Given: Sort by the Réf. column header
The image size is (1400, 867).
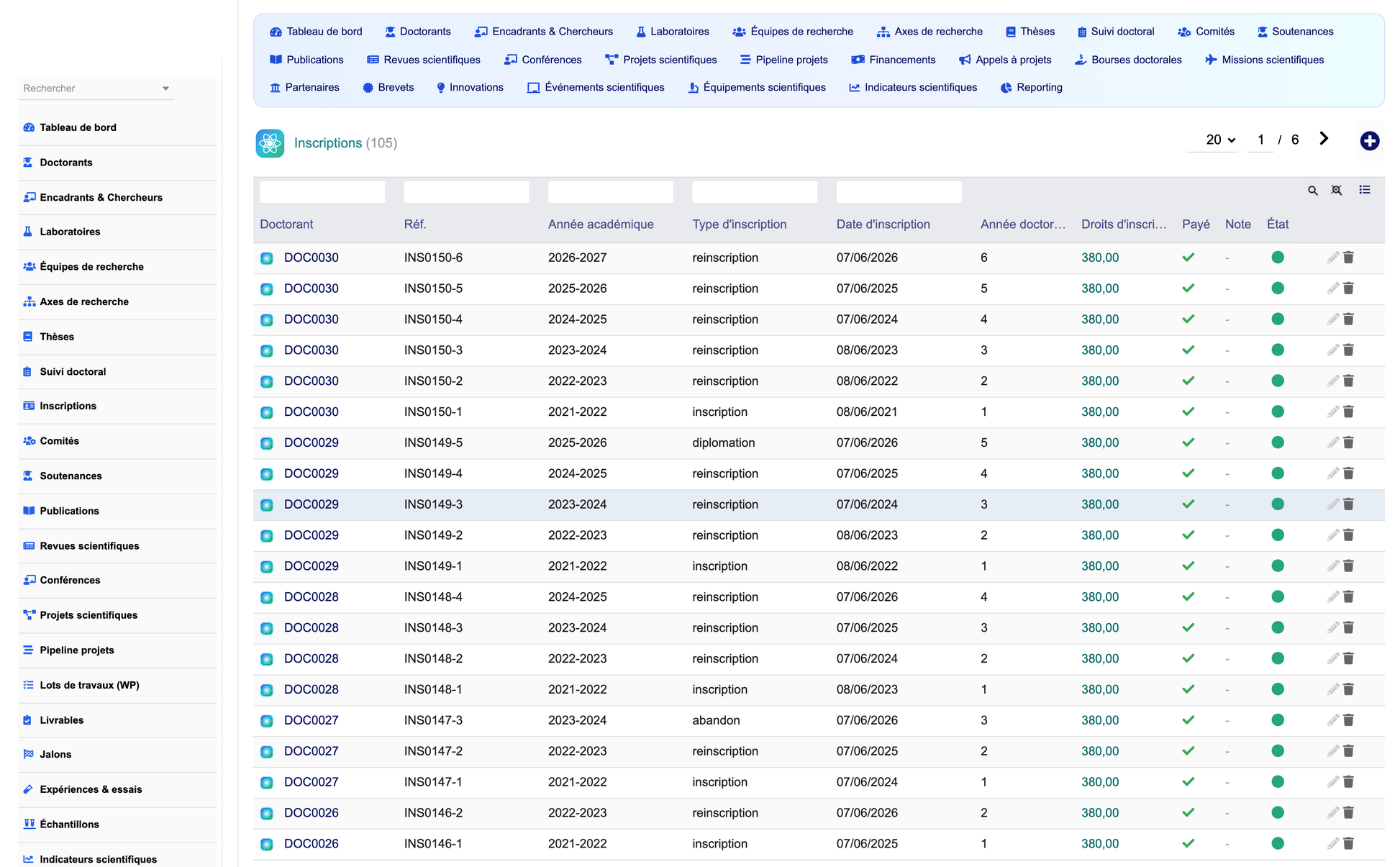Looking at the screenshot, I should pyautogui.click(x=415, y=224).
